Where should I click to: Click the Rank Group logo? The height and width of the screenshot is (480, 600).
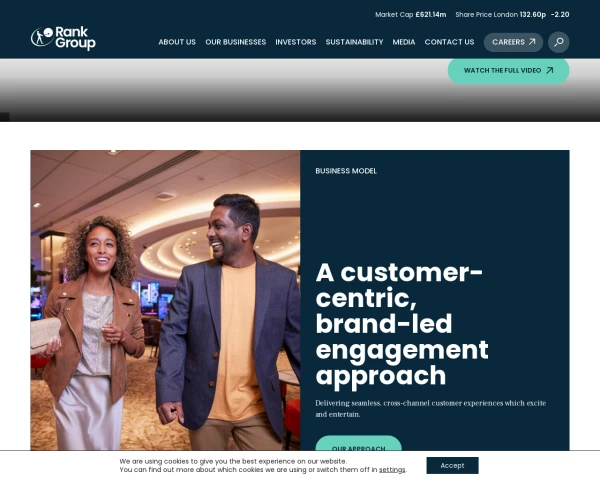point(63,38)
